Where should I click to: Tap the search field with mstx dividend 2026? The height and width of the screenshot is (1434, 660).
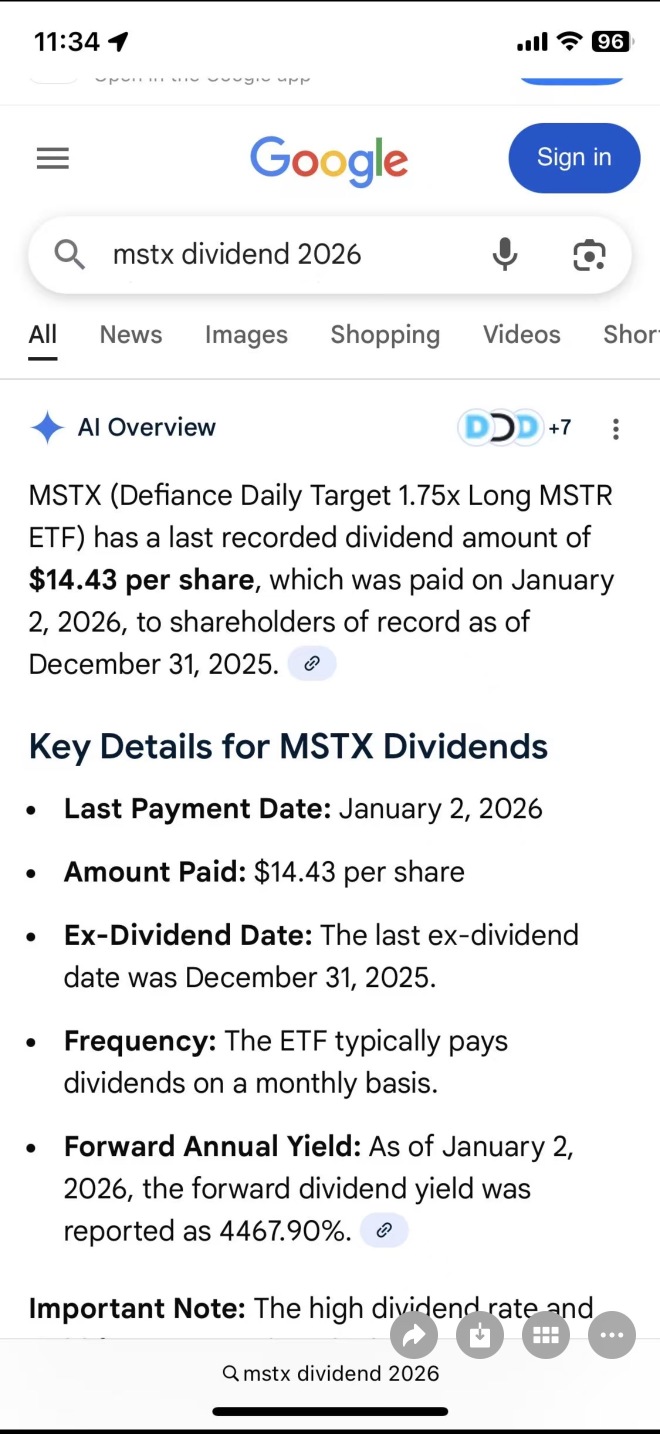click(330, 255)
